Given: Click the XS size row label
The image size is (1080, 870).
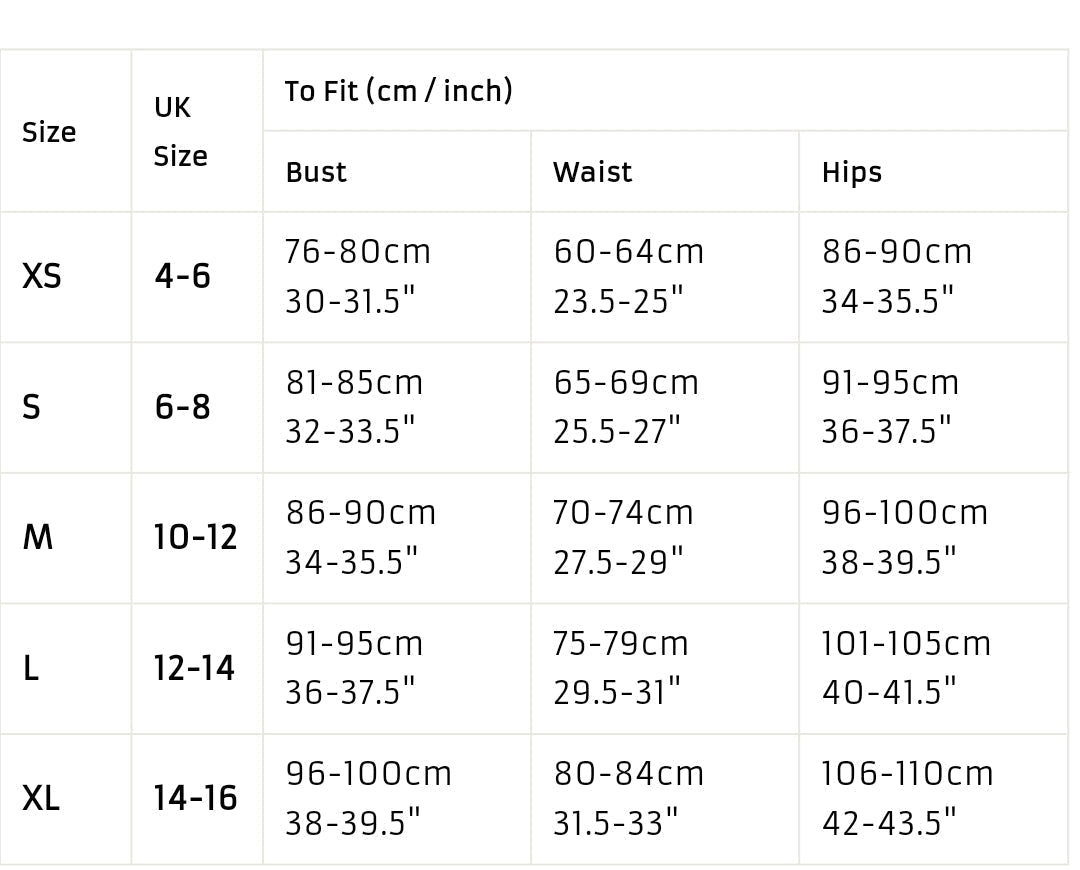Looking at the screenshot, I should tap(42, 276).
